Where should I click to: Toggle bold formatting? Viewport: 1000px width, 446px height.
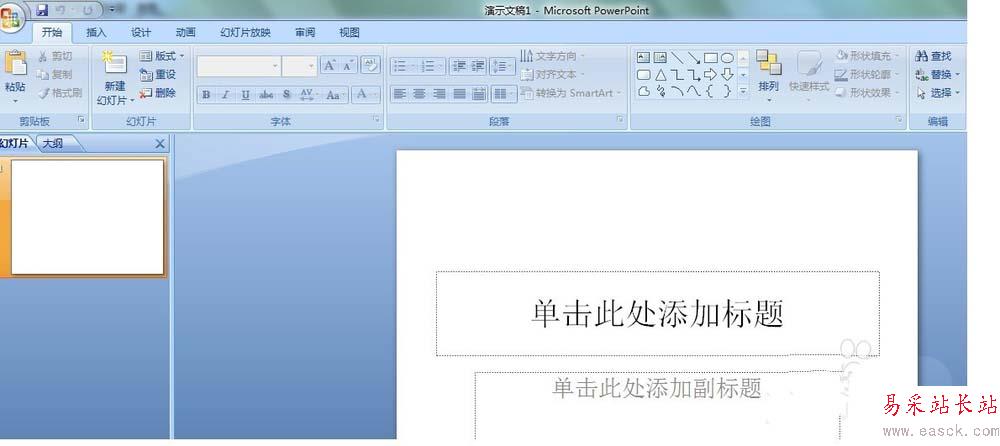pyautogui.click(x=206, y=94)
